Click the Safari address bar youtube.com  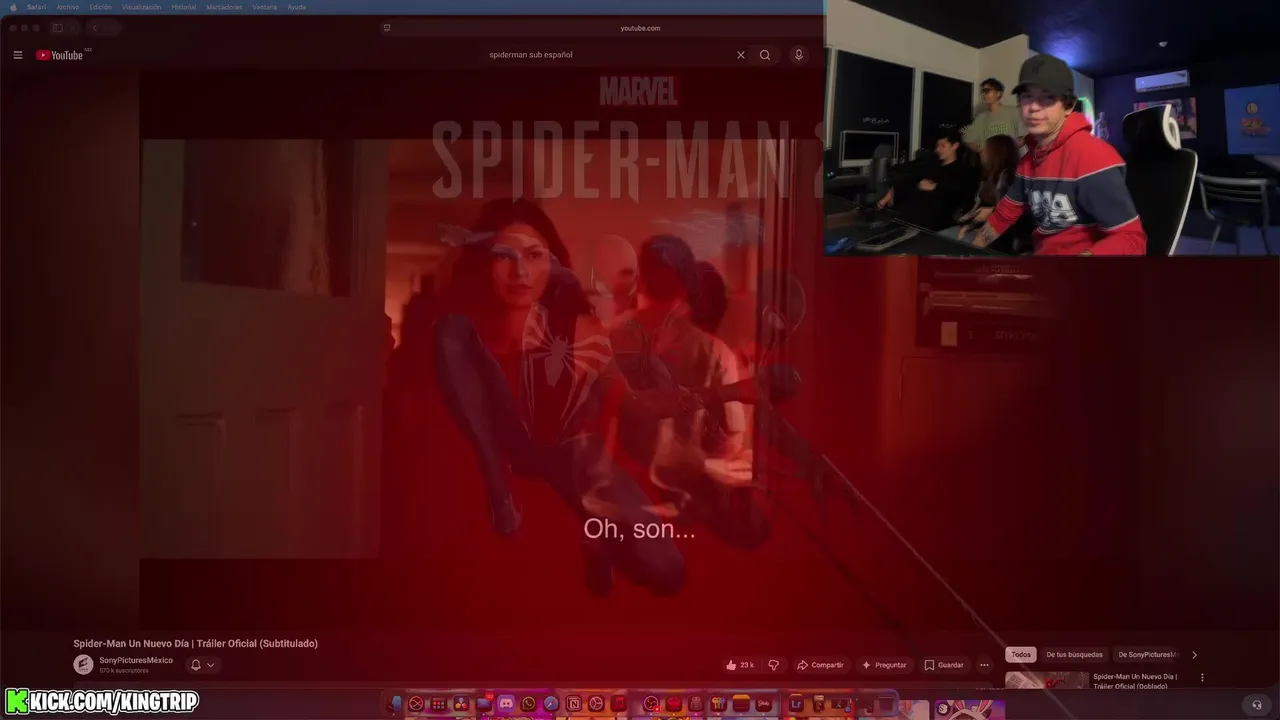(x=640, y=28)
